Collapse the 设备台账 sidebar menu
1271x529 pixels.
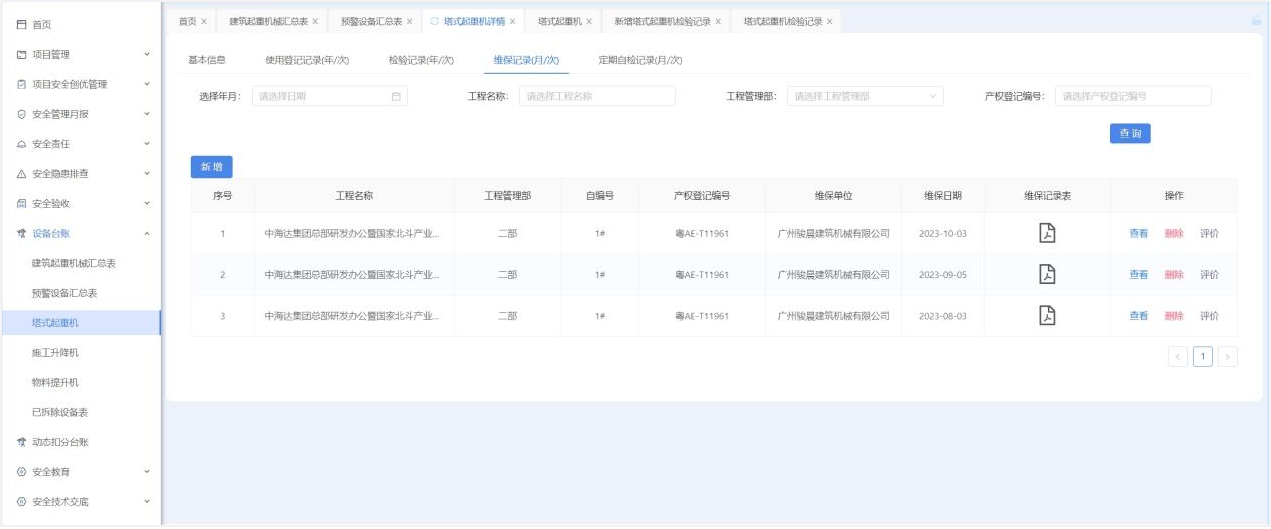point(147,234)
